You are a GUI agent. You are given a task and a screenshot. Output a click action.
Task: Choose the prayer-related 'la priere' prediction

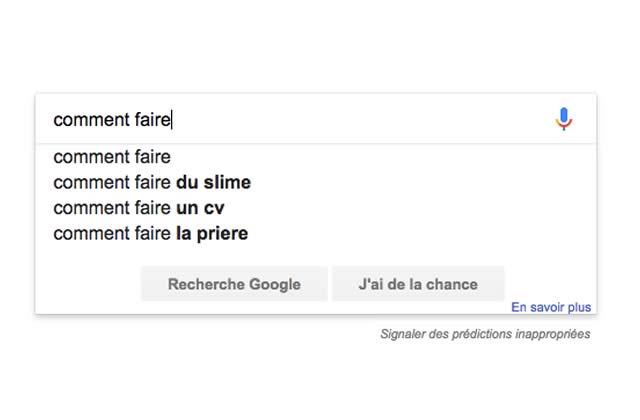pos(150,234)
